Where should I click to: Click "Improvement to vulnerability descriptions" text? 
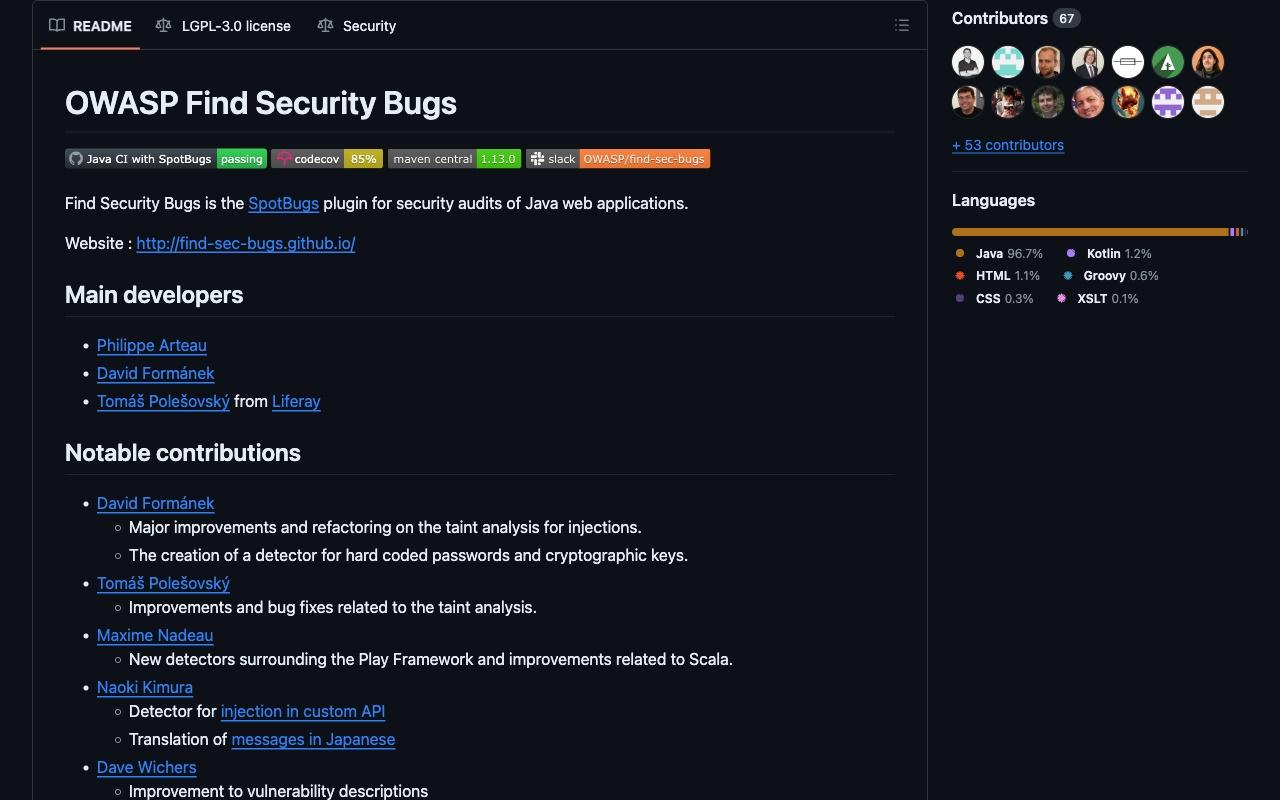tap(278, 791)
